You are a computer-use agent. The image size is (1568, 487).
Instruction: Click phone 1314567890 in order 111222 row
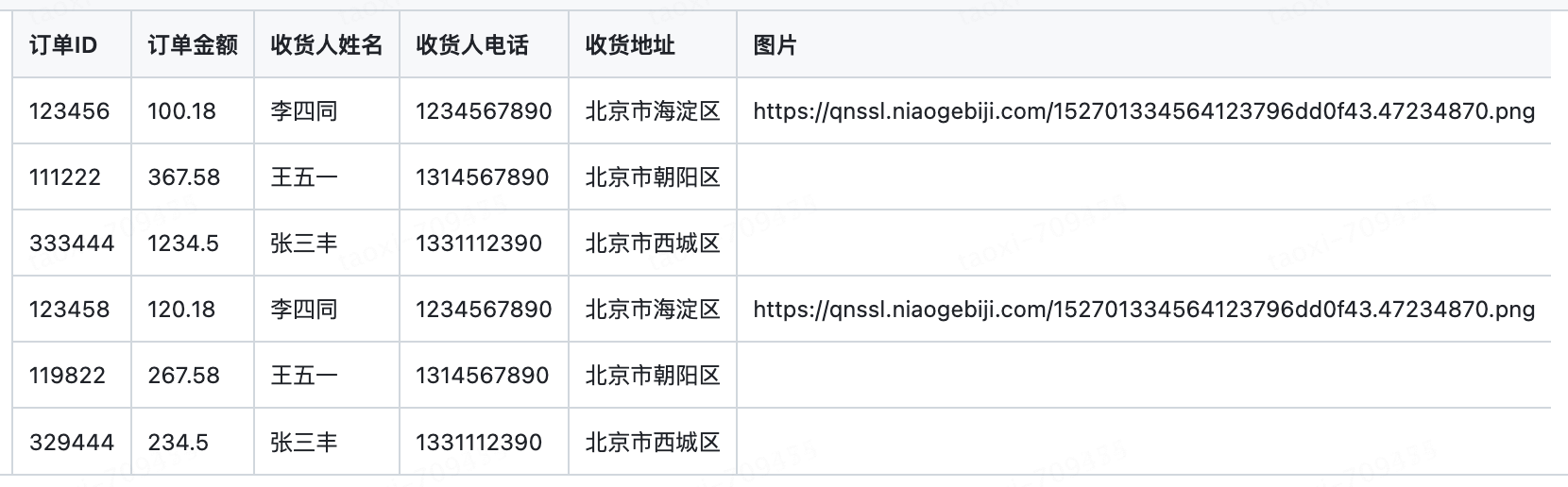[482, 177]
